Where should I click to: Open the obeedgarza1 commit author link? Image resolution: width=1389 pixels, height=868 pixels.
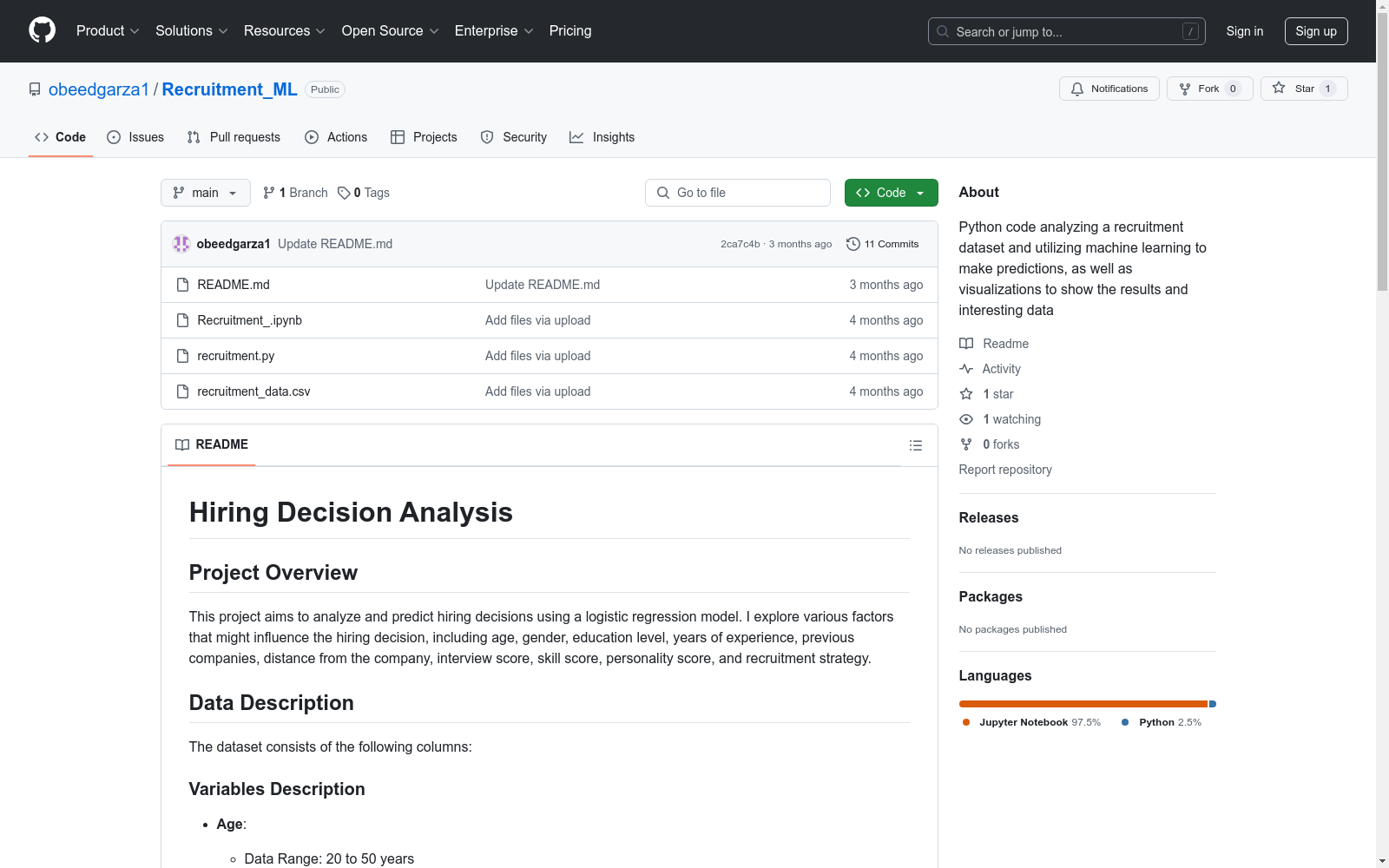click(234, 244)
